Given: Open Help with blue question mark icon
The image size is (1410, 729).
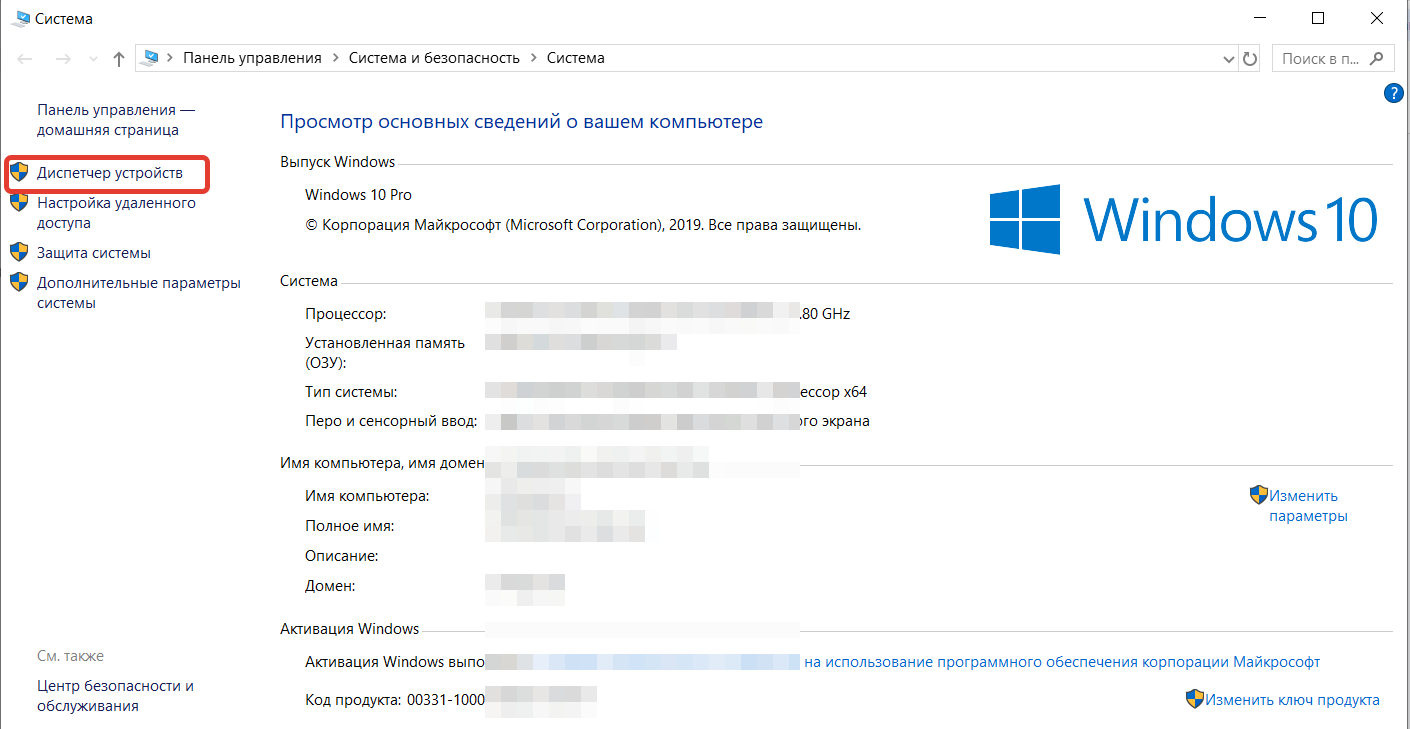Looking at the screenshot, I should [x=1393, y=93].
